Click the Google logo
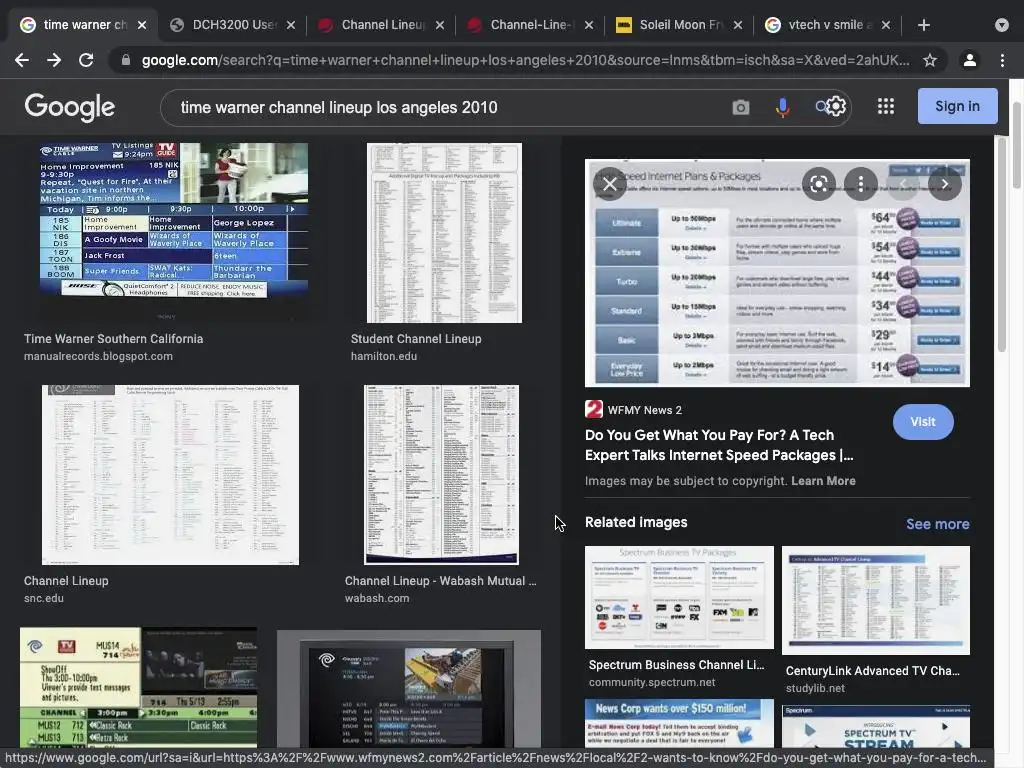 [70, 107]
